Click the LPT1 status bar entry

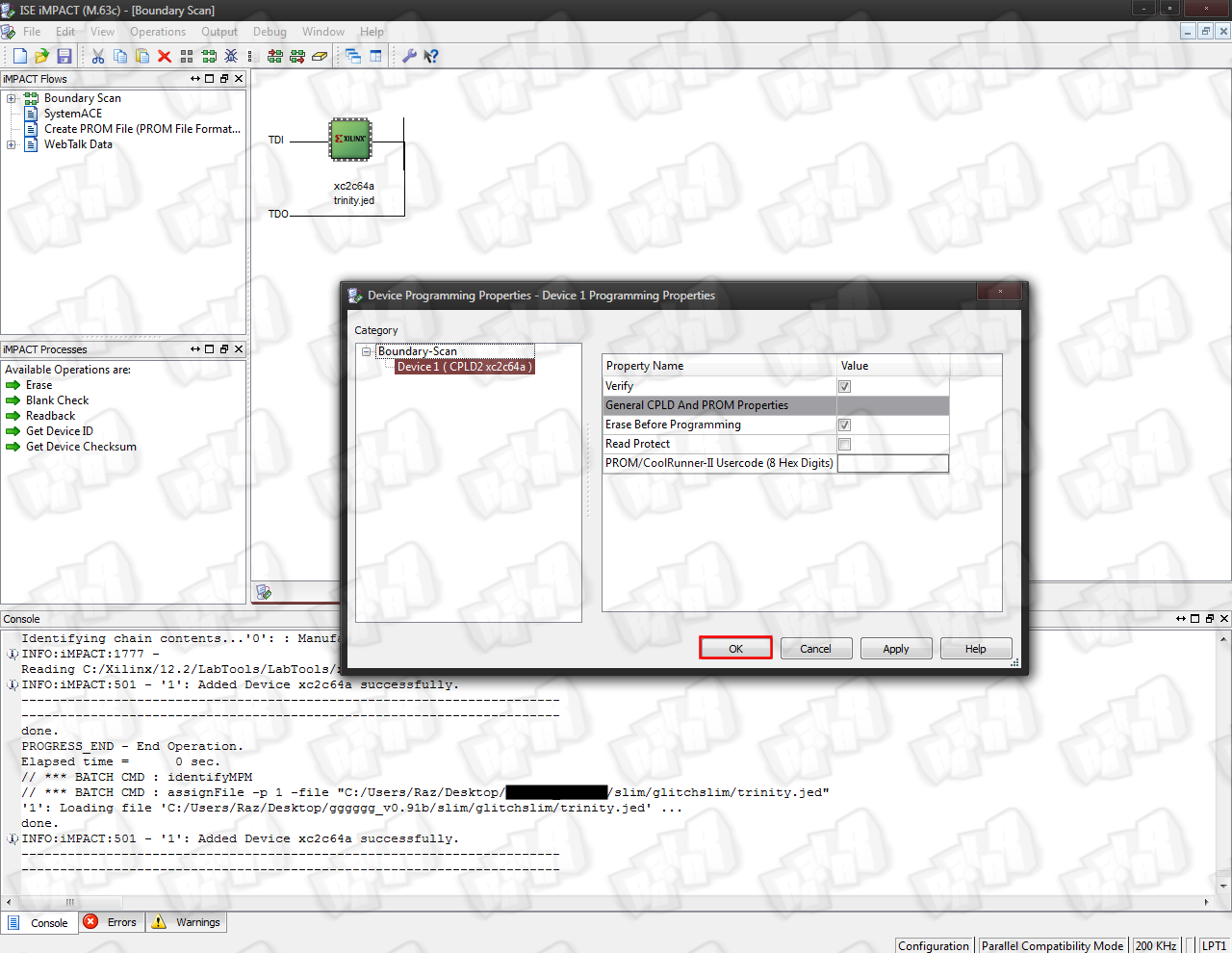(x=1214, y=945)
